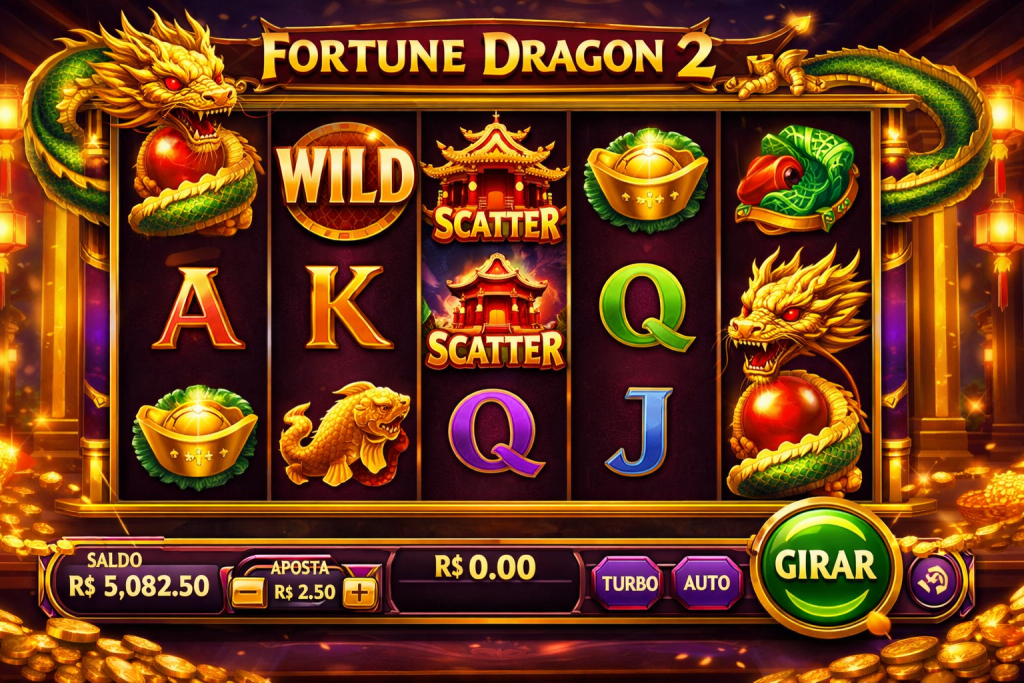Click the green jade hat symbol
1024x683 pixels.
coord(797,180)
